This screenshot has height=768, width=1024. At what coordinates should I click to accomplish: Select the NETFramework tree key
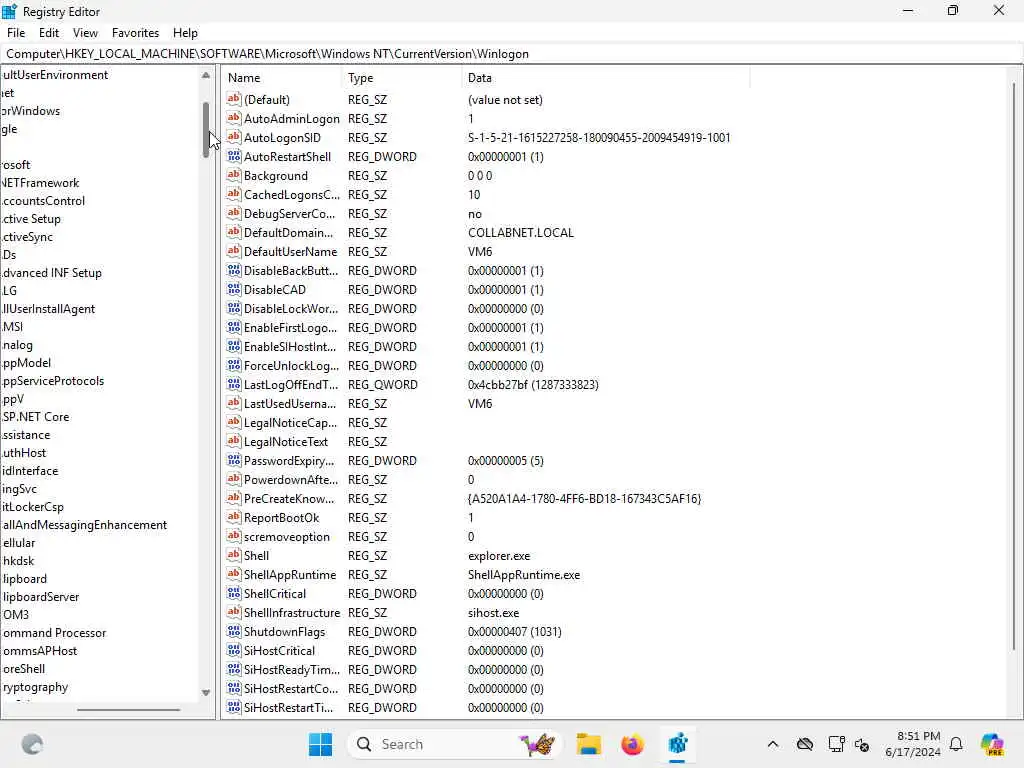(40, 183)
